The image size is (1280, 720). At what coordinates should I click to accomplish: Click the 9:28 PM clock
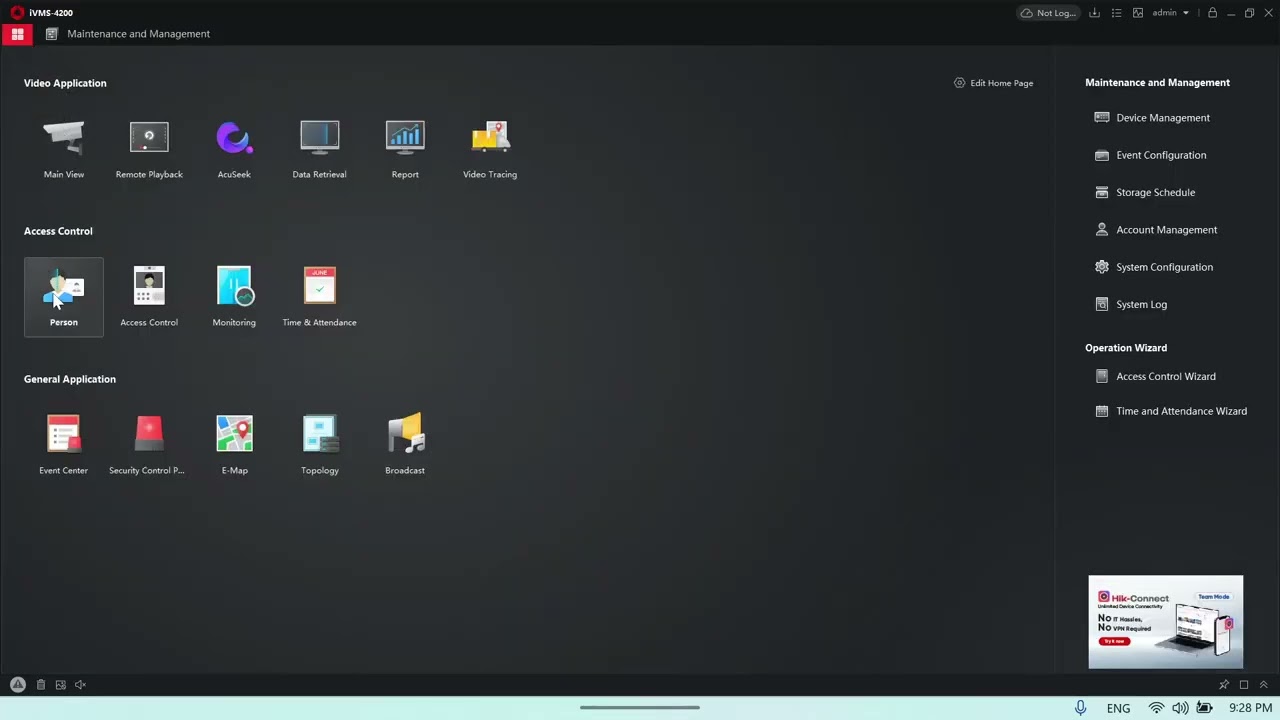pyautogui.click(x=1250, y=708)
